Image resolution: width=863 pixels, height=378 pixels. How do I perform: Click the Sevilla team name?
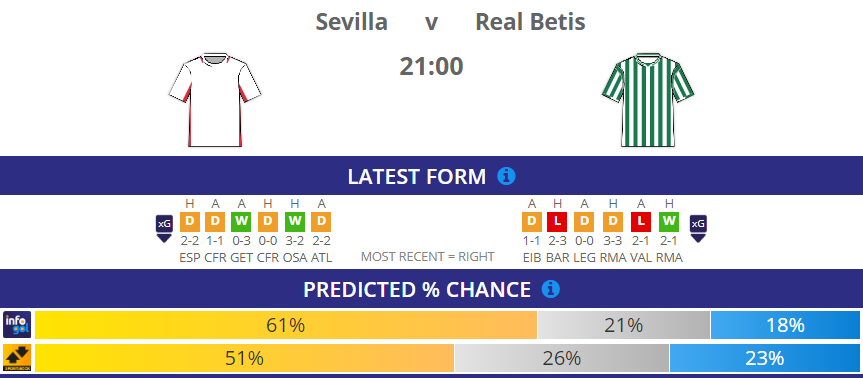[x=352, y=22]
